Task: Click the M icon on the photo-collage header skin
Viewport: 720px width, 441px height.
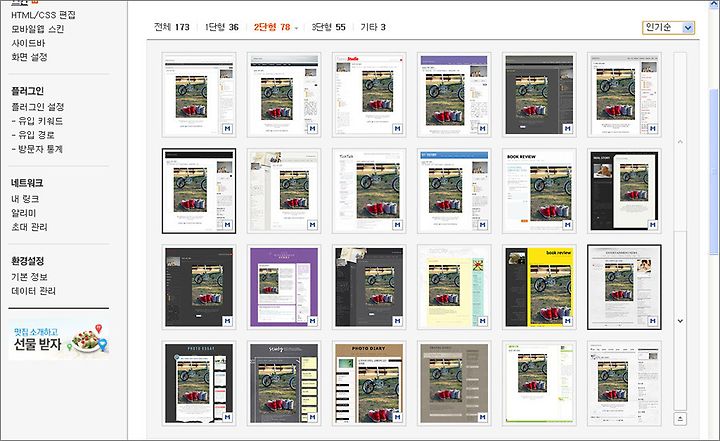Action: (x=313, y=225)
